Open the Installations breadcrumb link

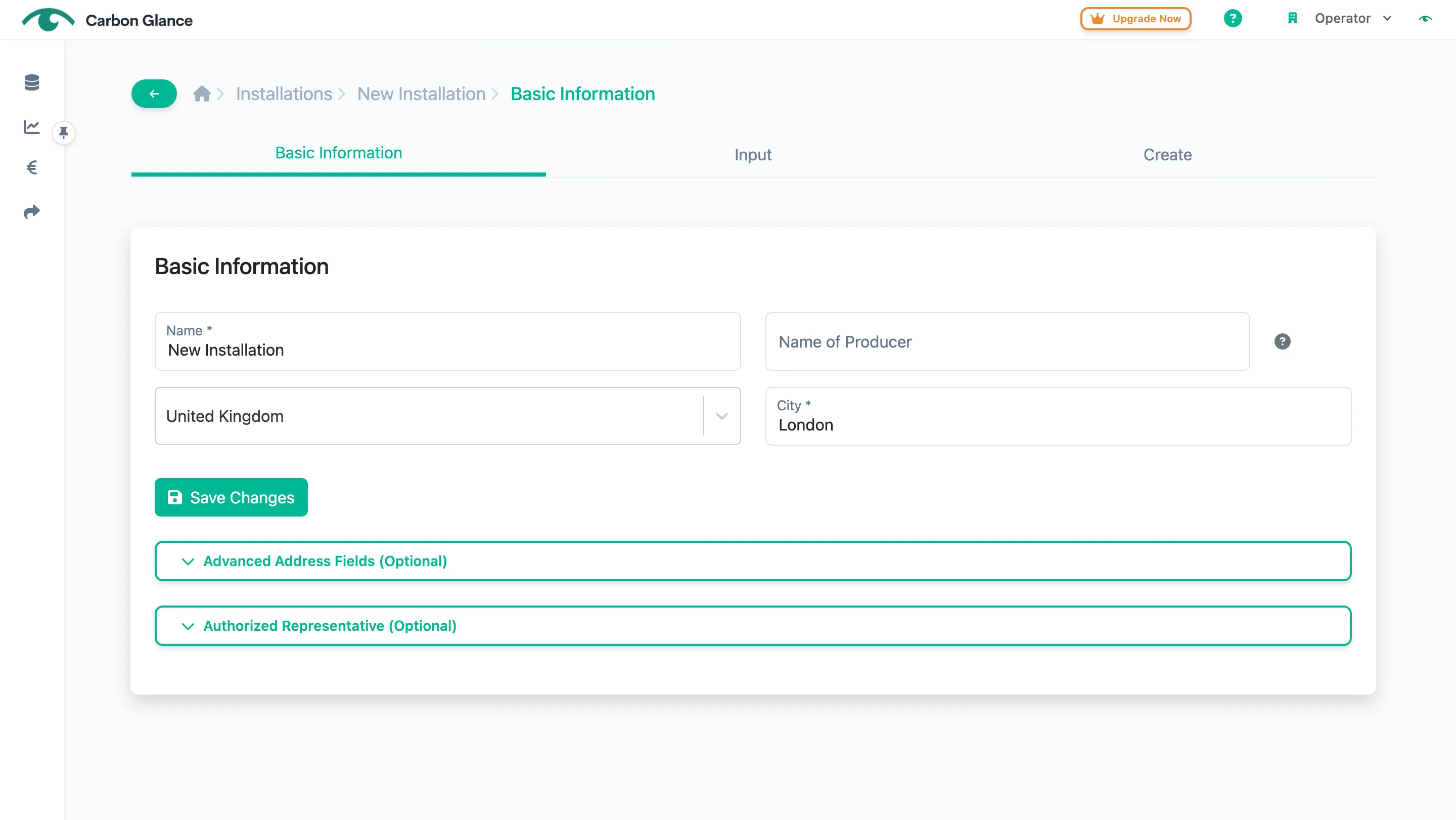click(x=284, y=94)
